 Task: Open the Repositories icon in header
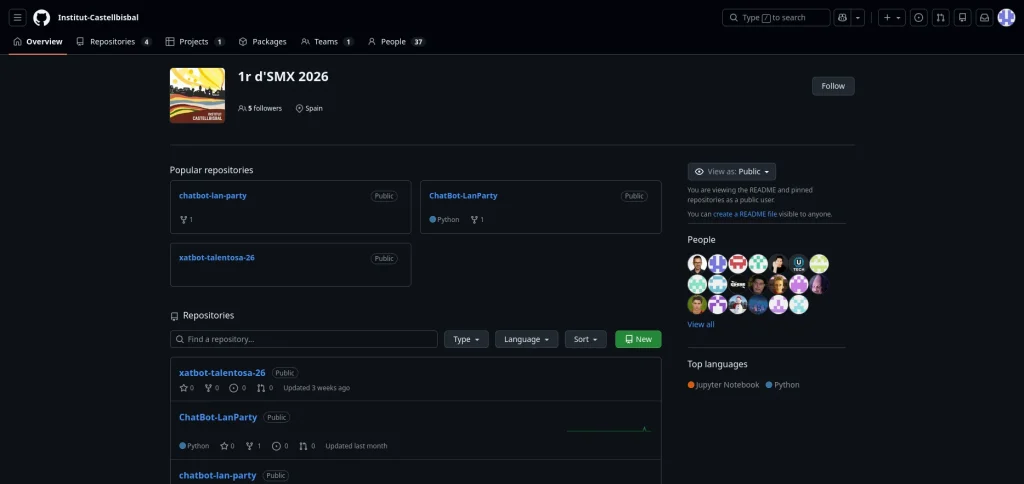click(962, 18)
